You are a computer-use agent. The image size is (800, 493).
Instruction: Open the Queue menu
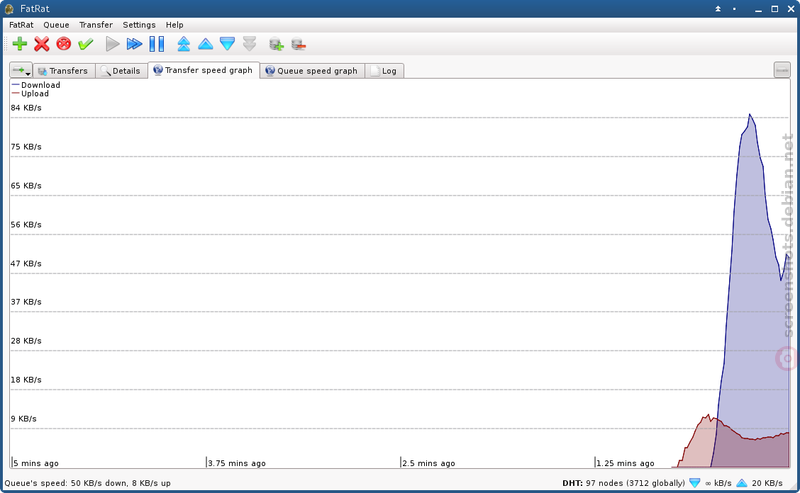tap(56, 24)
